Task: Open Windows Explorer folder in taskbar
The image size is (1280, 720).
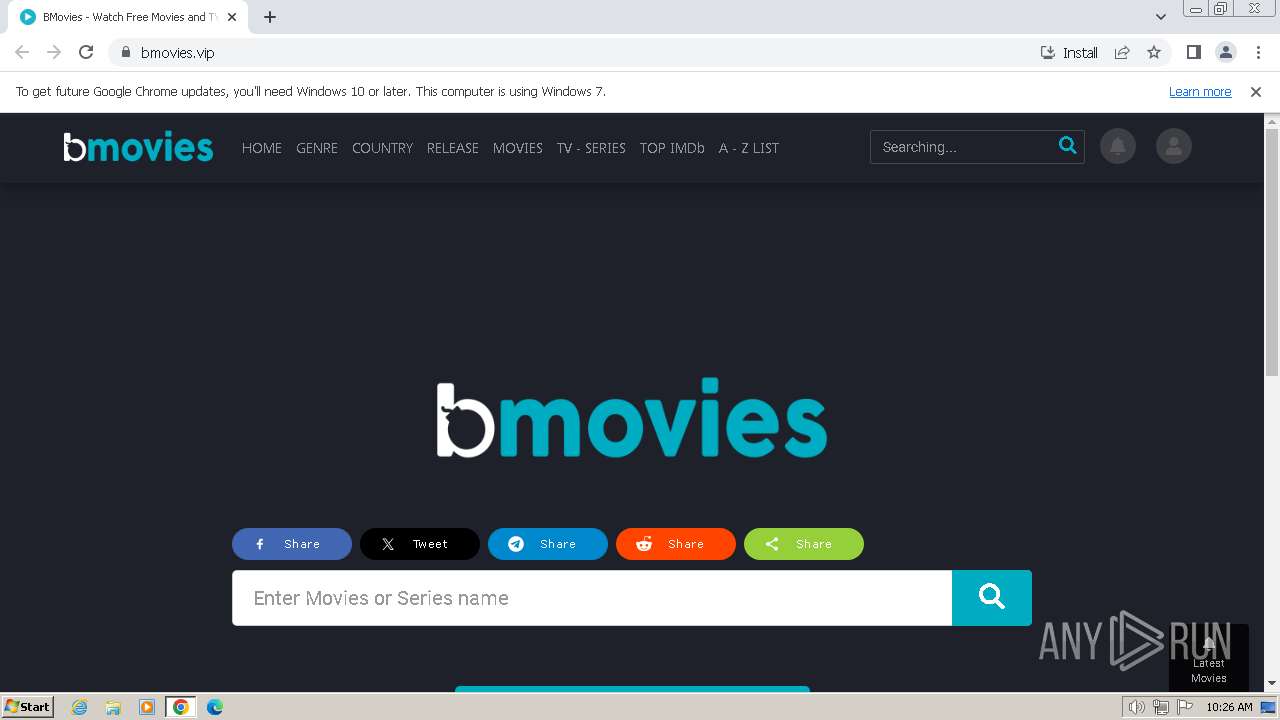Action: click(x=113, y=707)
